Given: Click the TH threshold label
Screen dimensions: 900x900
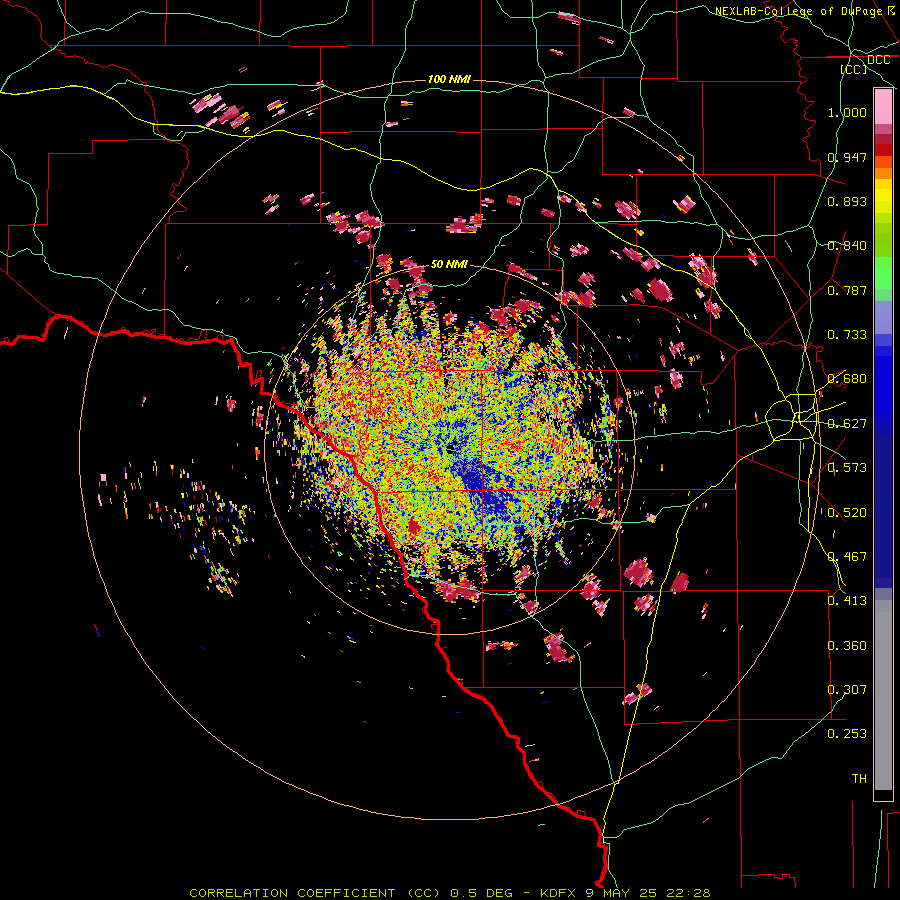Looking at the screenshot, I should (x=859, y=779).
